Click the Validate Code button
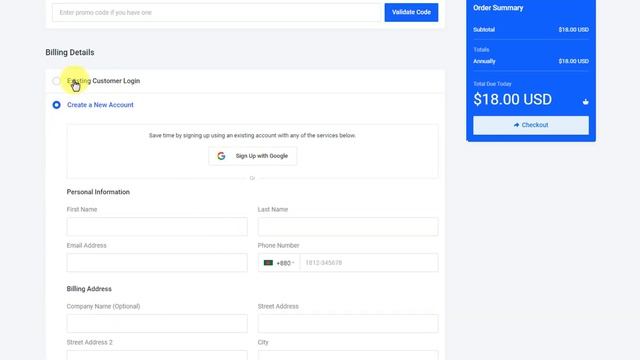640x360 pixels. 411,12
